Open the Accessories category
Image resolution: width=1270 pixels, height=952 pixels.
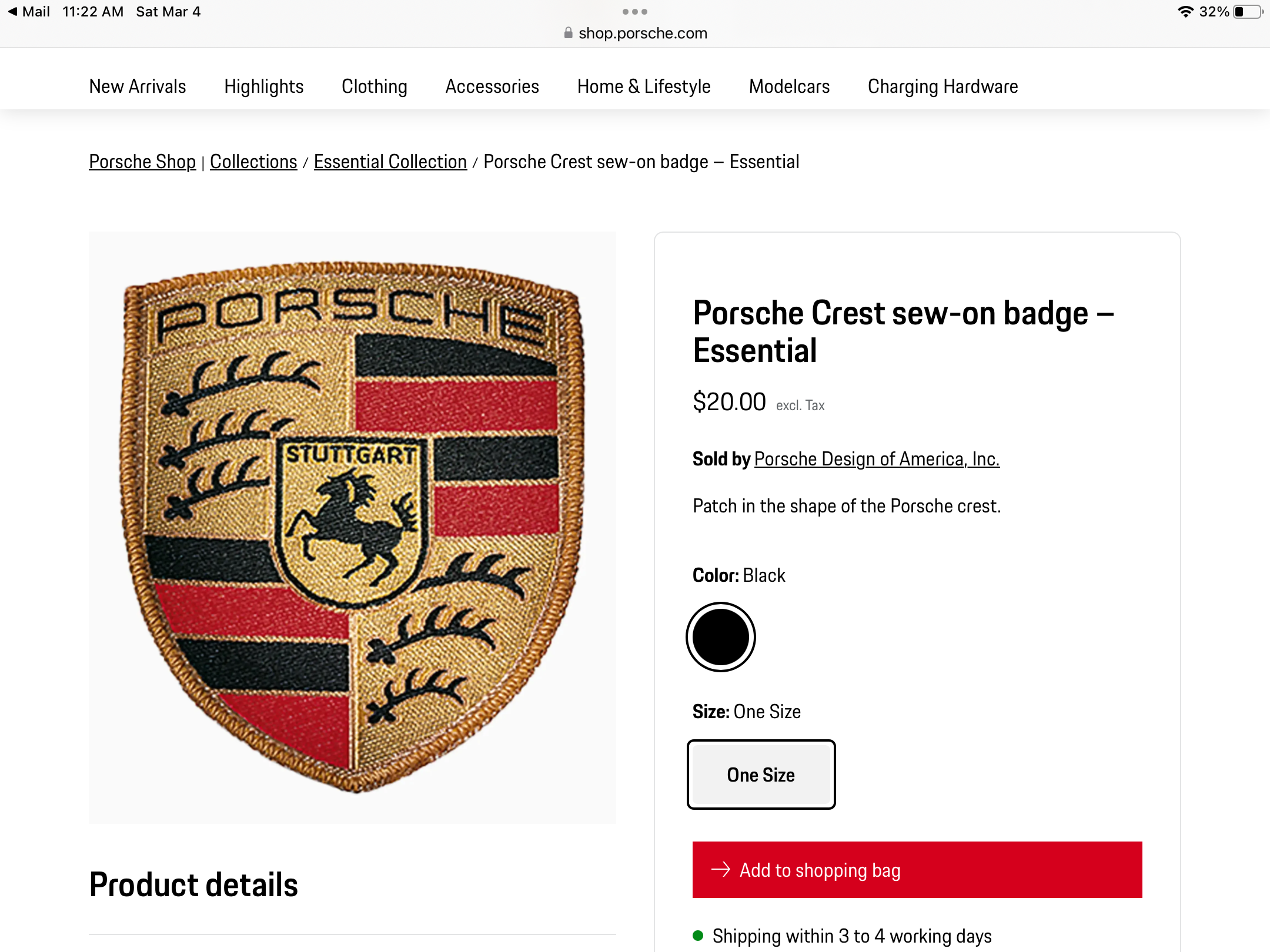point(492,86)
